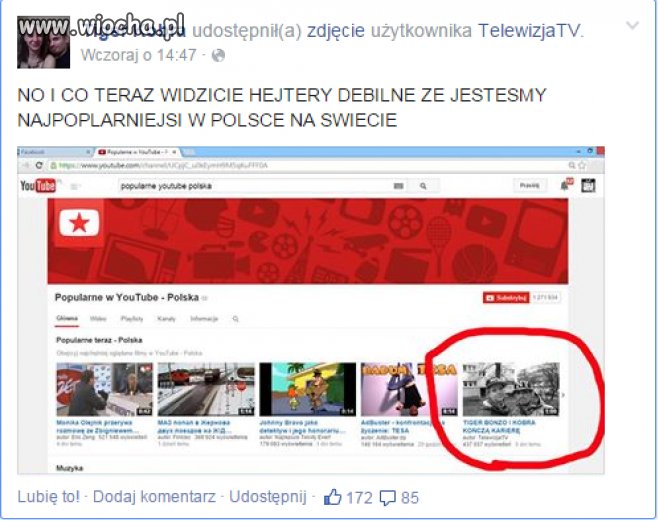The width and height of the screenshot is (659, 522).
Task: Open the Tiger Bonzo i Kobra thumbnail
Action: (x=511, y=390)
